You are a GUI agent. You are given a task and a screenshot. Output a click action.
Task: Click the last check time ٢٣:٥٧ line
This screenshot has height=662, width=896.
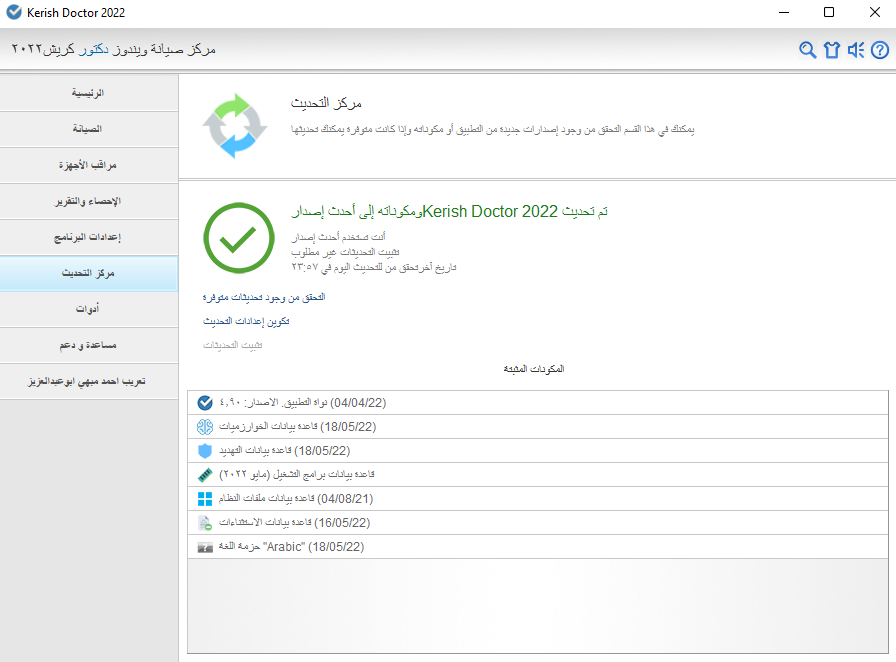point(374,268)
